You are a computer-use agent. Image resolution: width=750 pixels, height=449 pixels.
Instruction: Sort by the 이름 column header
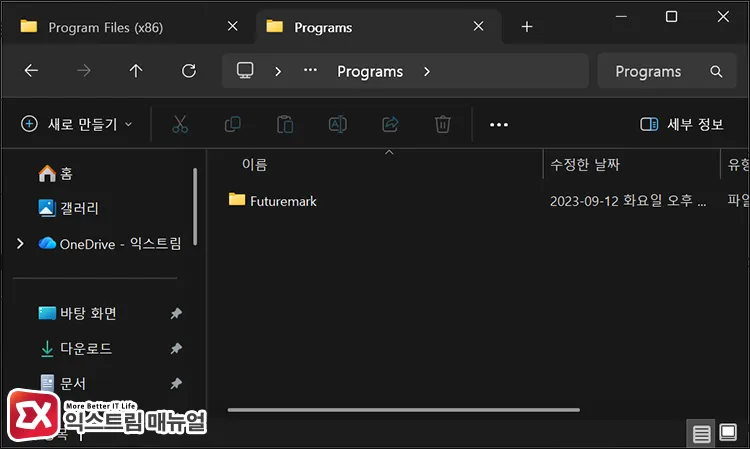pos(254,164)
